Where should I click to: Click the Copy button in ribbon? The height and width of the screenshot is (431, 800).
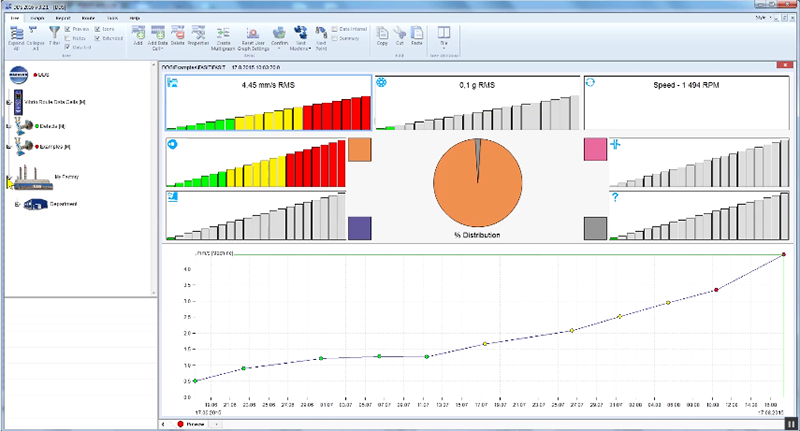382,38
